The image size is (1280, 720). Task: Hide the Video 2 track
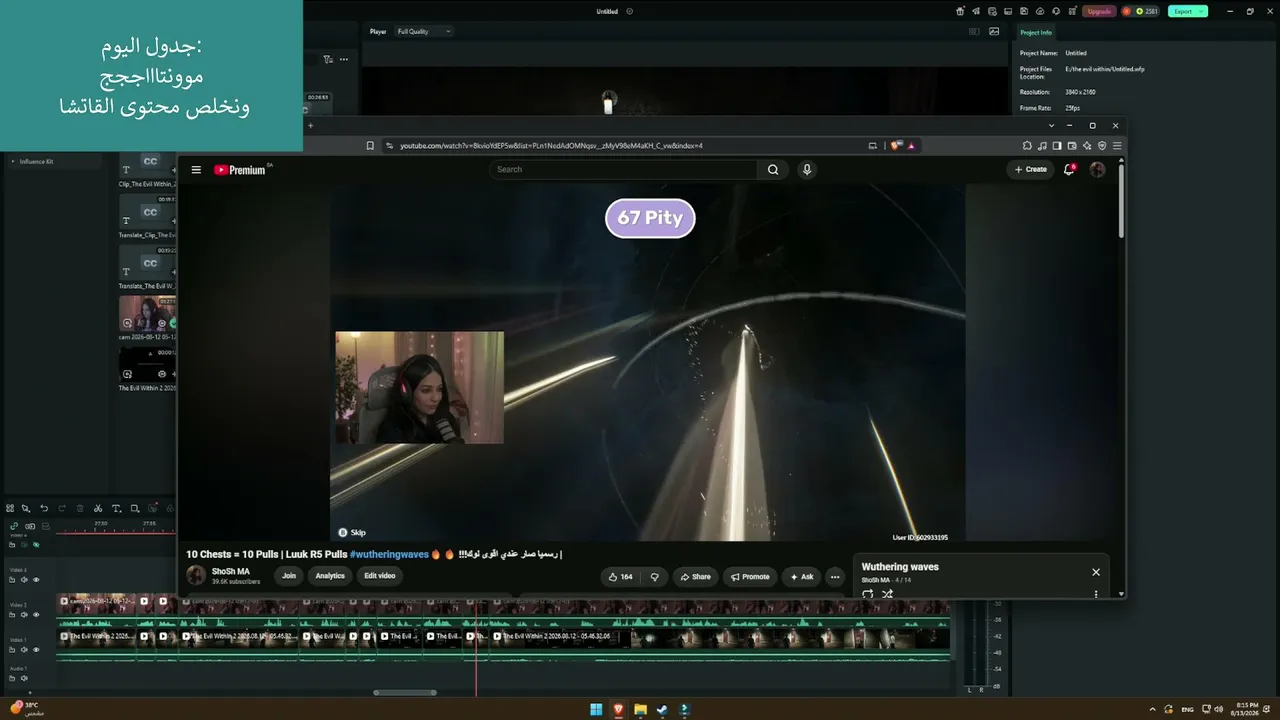point(36,615)
